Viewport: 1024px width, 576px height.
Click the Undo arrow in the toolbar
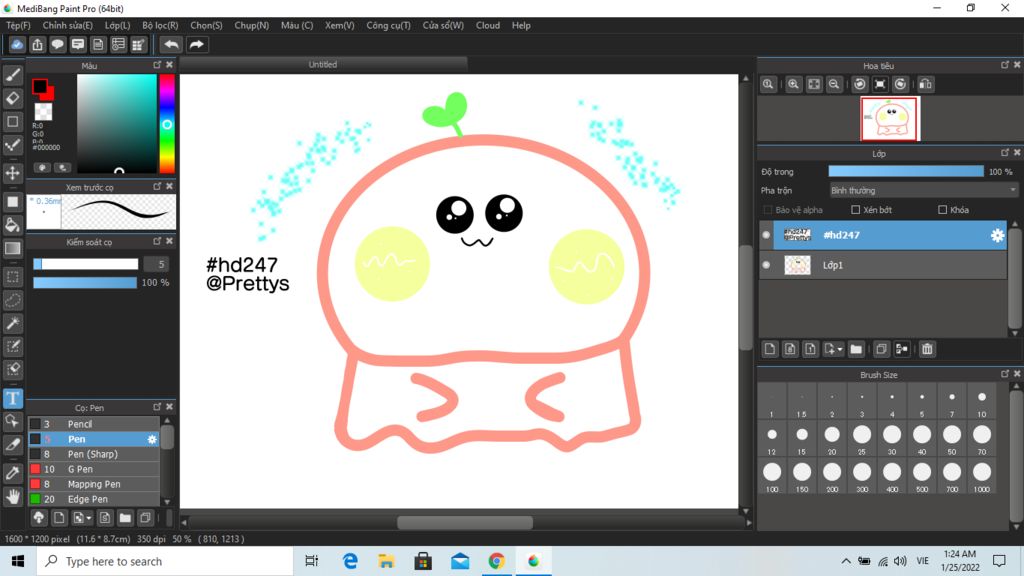[x=171, y=44]
